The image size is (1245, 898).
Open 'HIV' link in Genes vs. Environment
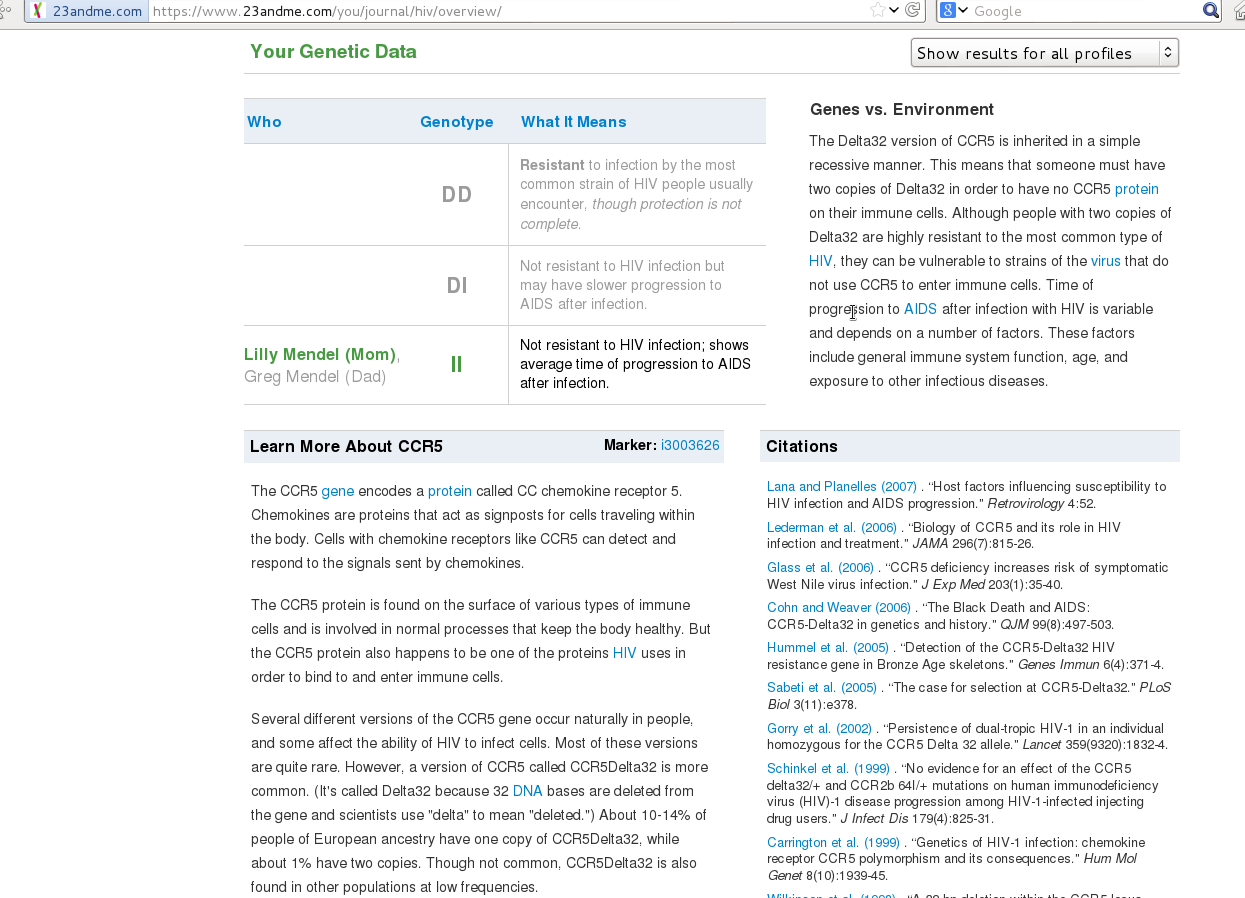point(821,261)
